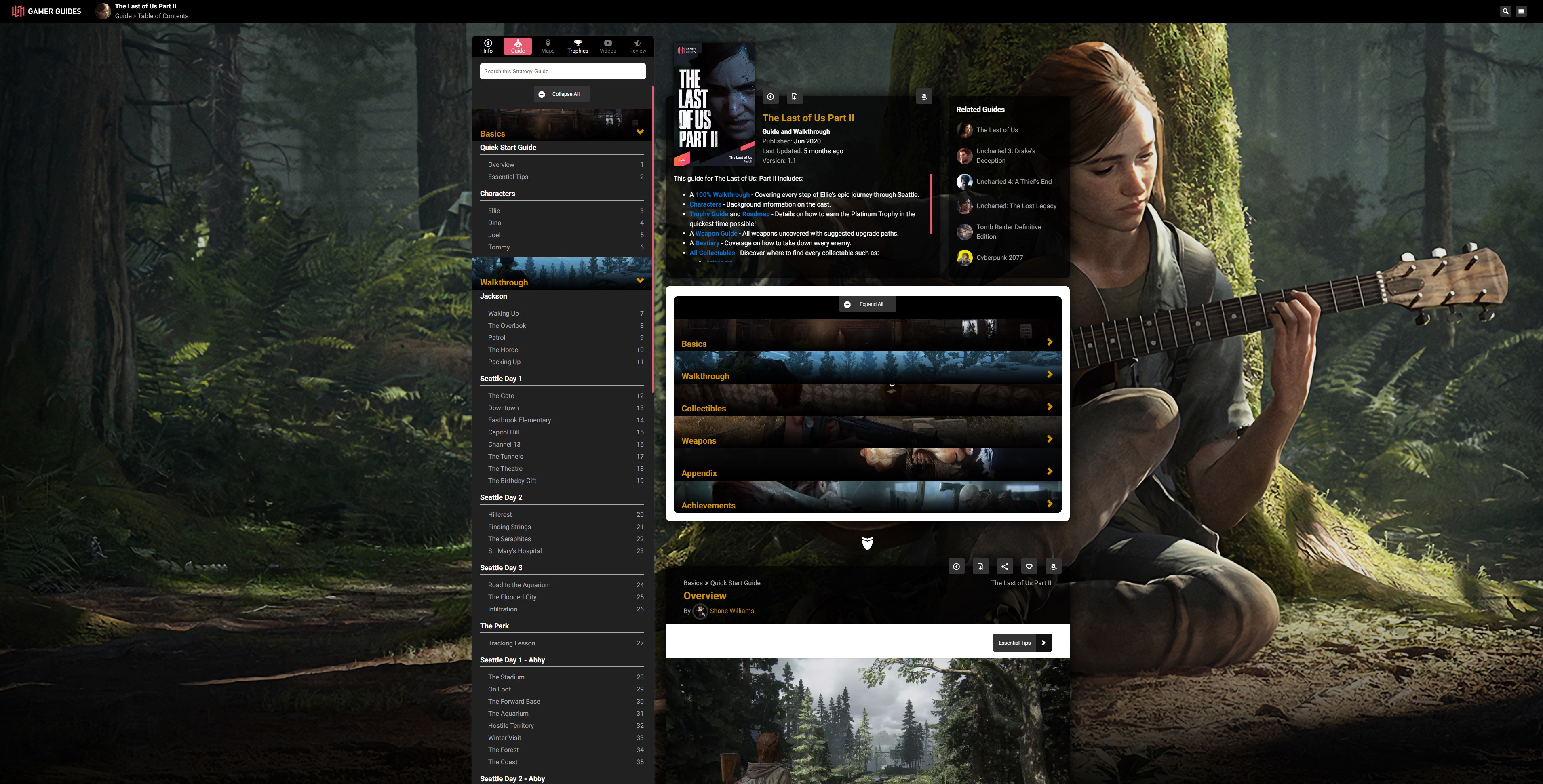The width and height of the screenshot is (1543, 784).
Task: Expand the Basics banner in contents
Action: click(x=867, y=335)
